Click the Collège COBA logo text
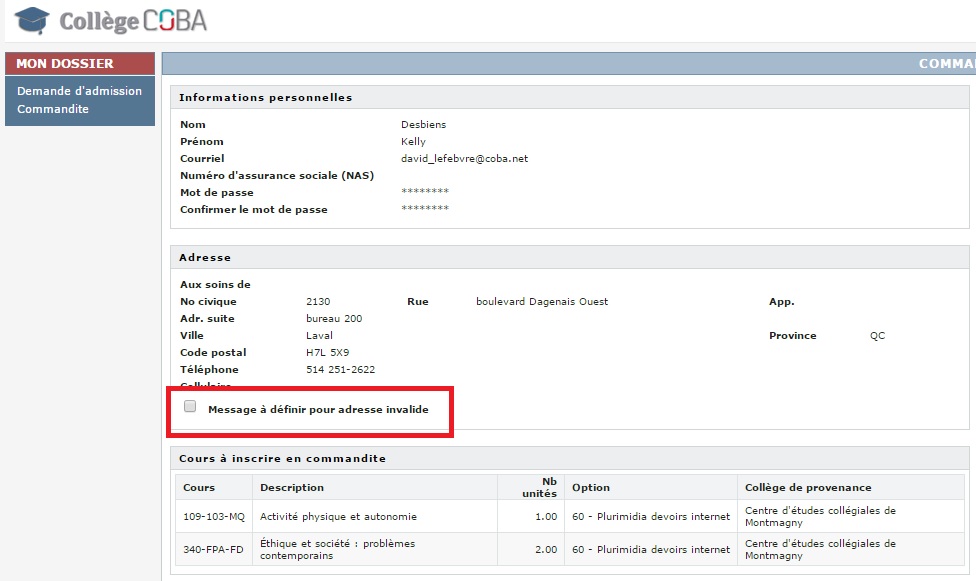976x581 pixels. click(x=133, y=21)
